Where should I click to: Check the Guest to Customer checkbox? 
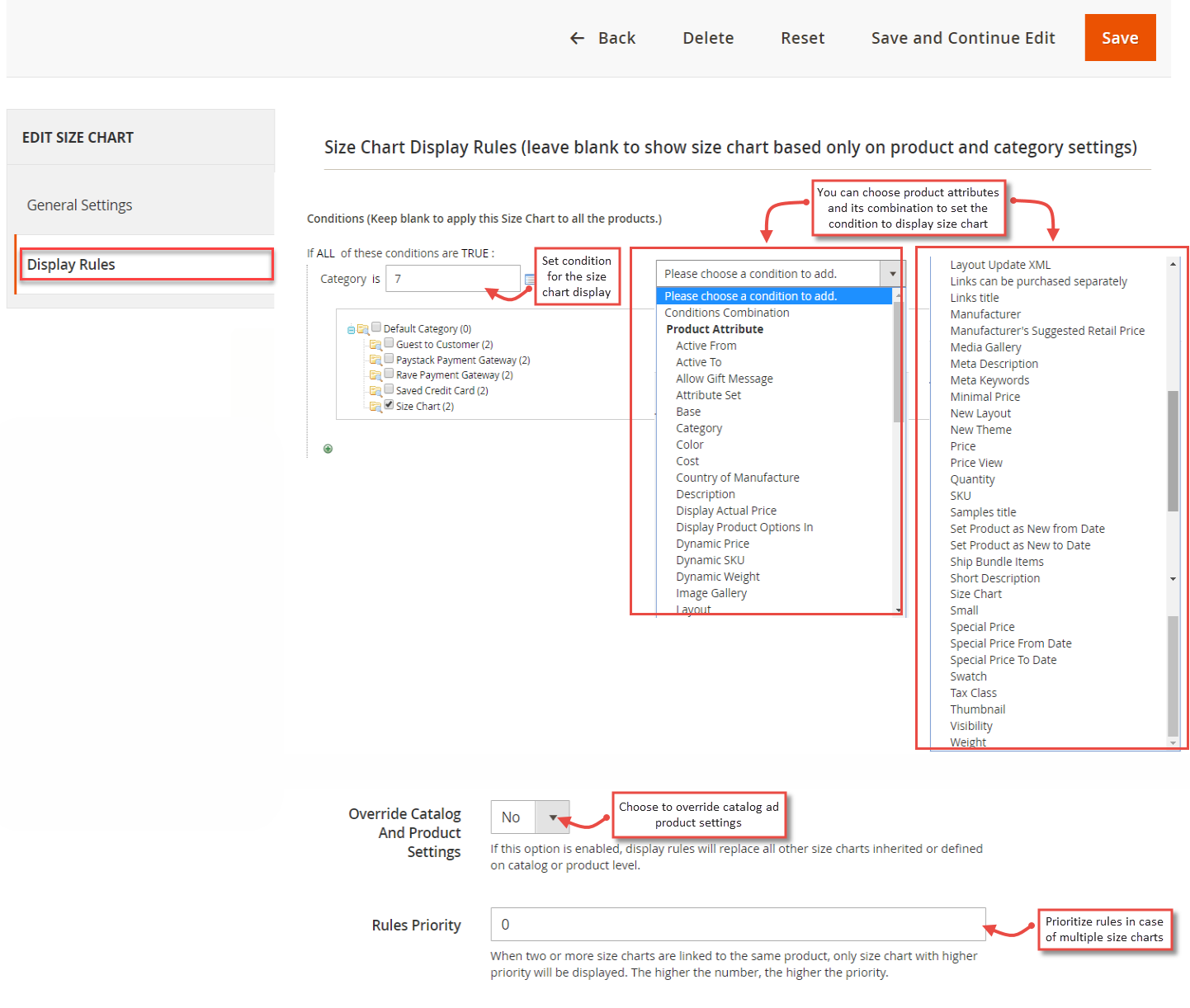coord(389,344)
